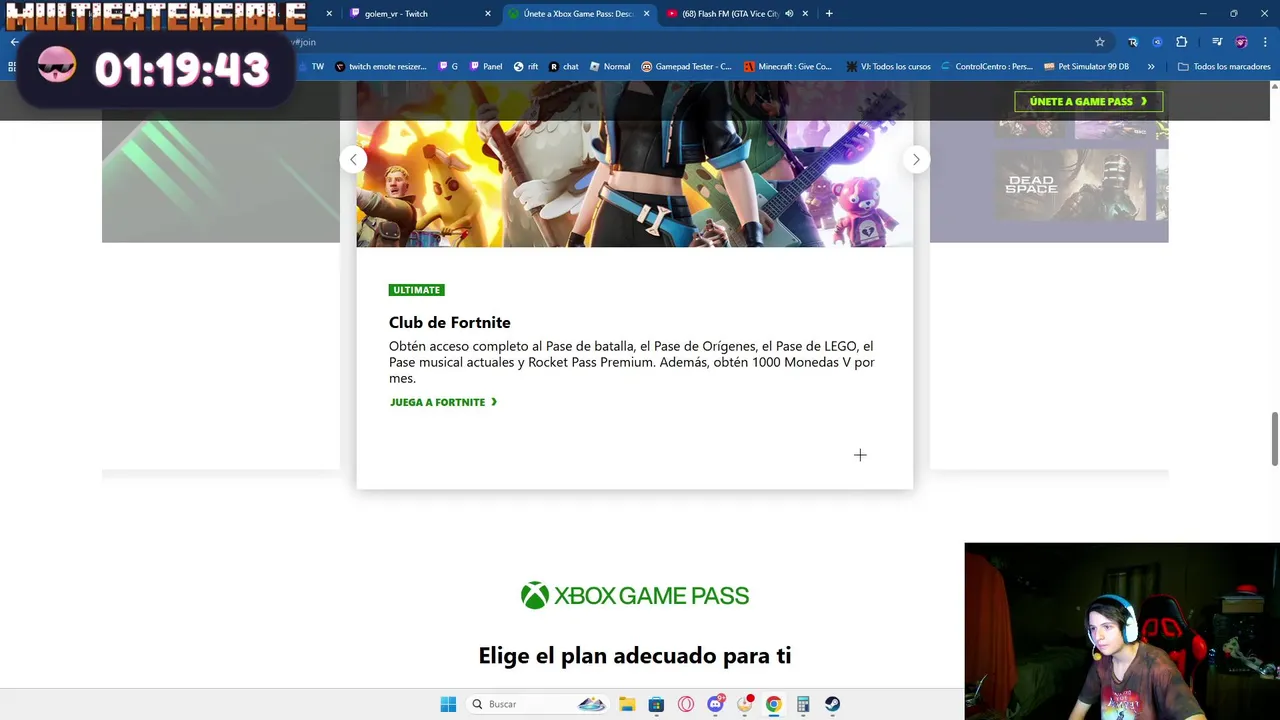Screen dimensions: 1280x720
Task: Open Opera browser from the taskbar
Action: [686, 704]
